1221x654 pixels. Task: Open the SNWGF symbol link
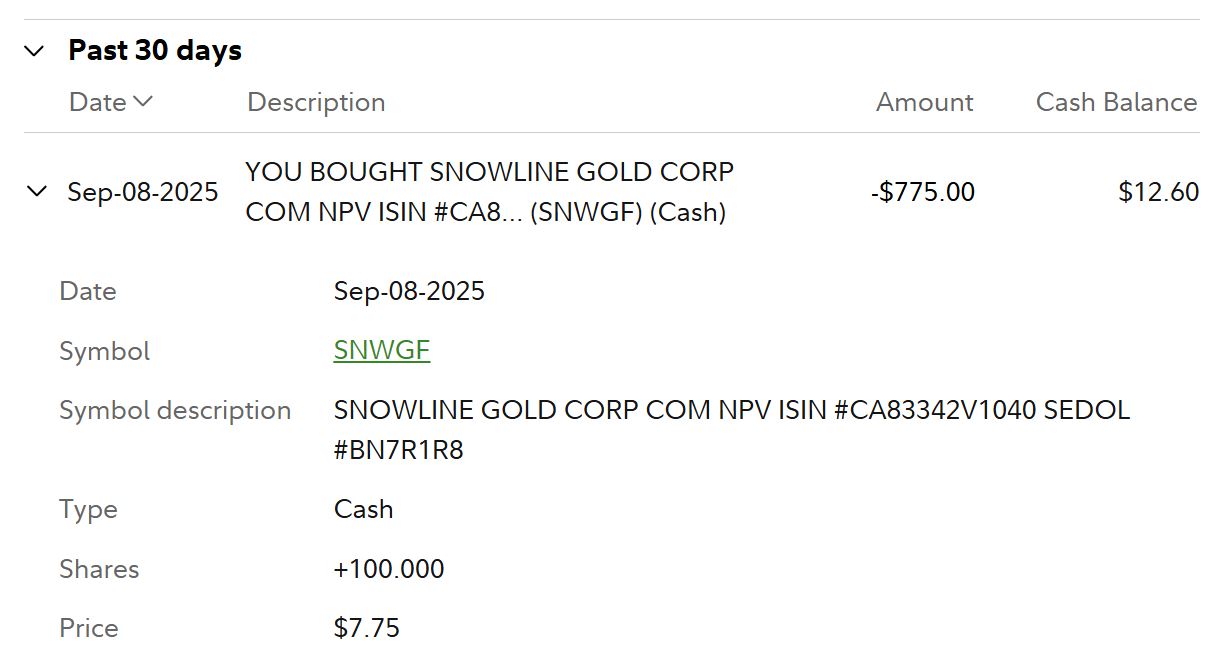pos(382,350)
